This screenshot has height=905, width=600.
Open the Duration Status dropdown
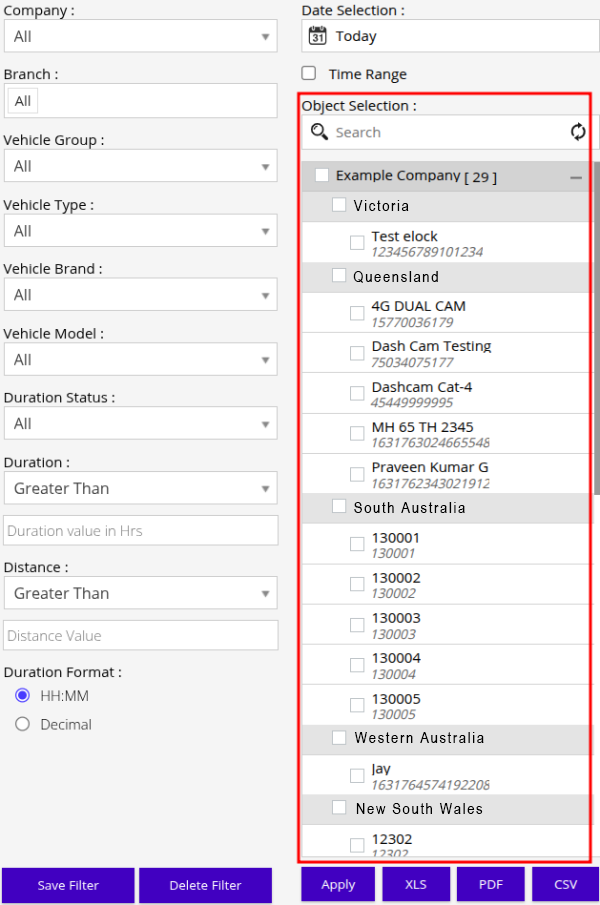(x=141, y=423)
